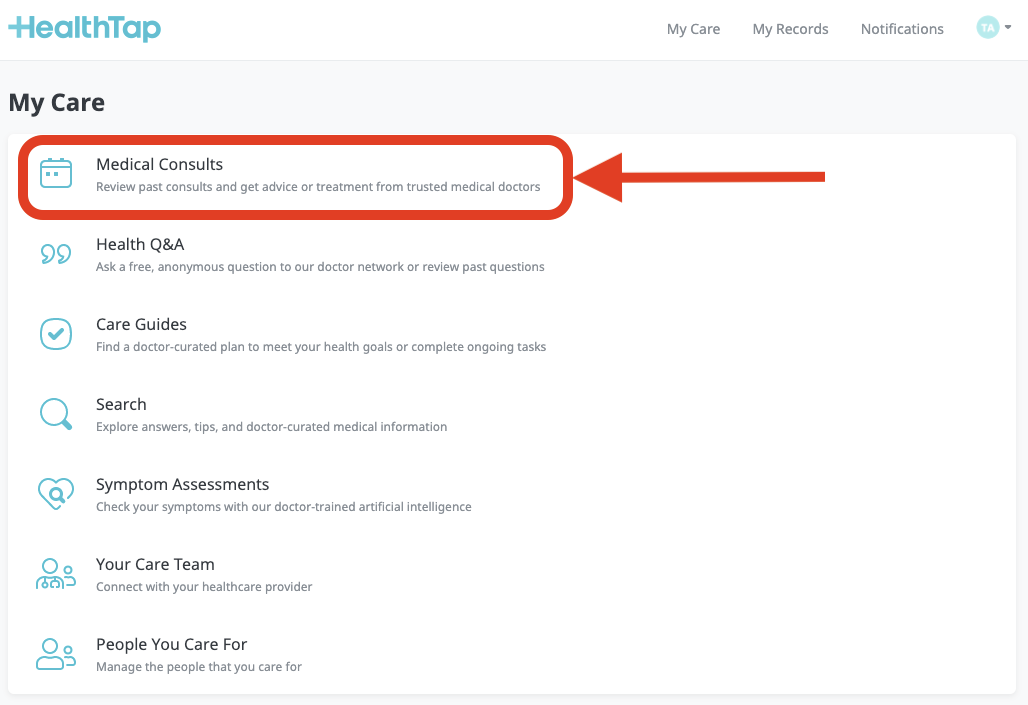Click the Care Guides checkmark icon

[56, 334]
